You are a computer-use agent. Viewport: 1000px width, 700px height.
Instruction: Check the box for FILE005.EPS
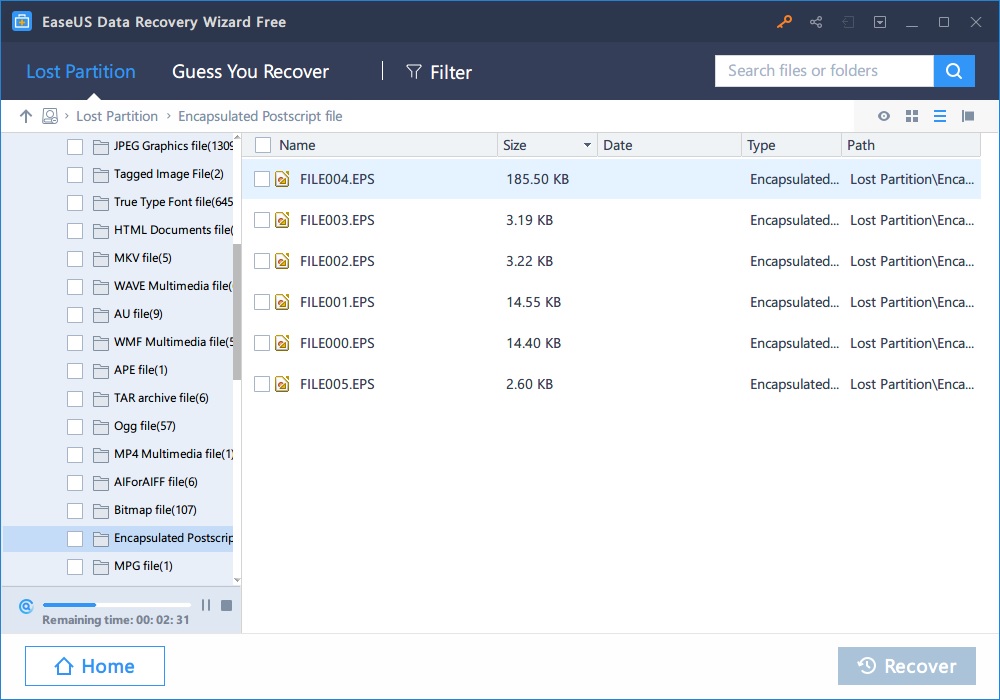(262, 384)
